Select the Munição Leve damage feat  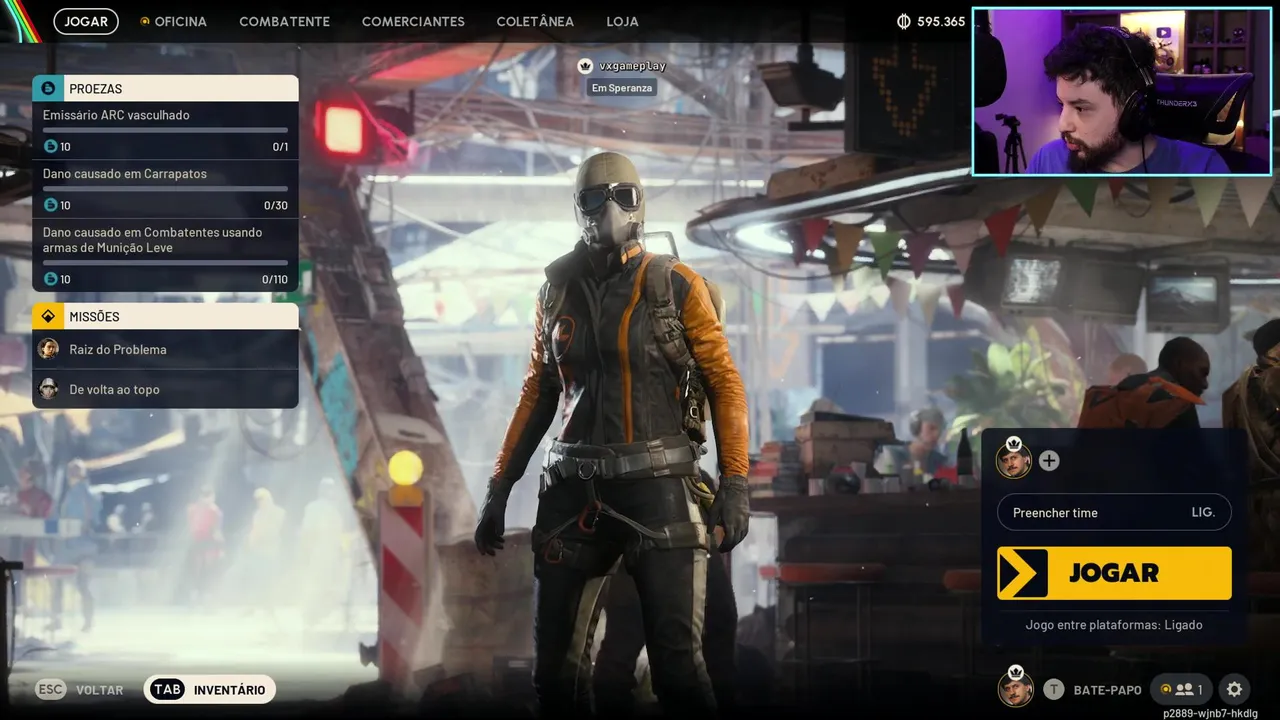pos(165,255)
